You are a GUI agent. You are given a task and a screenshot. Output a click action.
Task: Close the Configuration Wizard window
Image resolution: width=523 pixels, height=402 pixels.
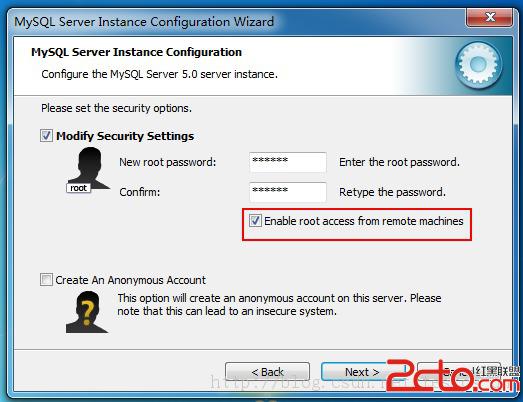[x=489, y=17]
